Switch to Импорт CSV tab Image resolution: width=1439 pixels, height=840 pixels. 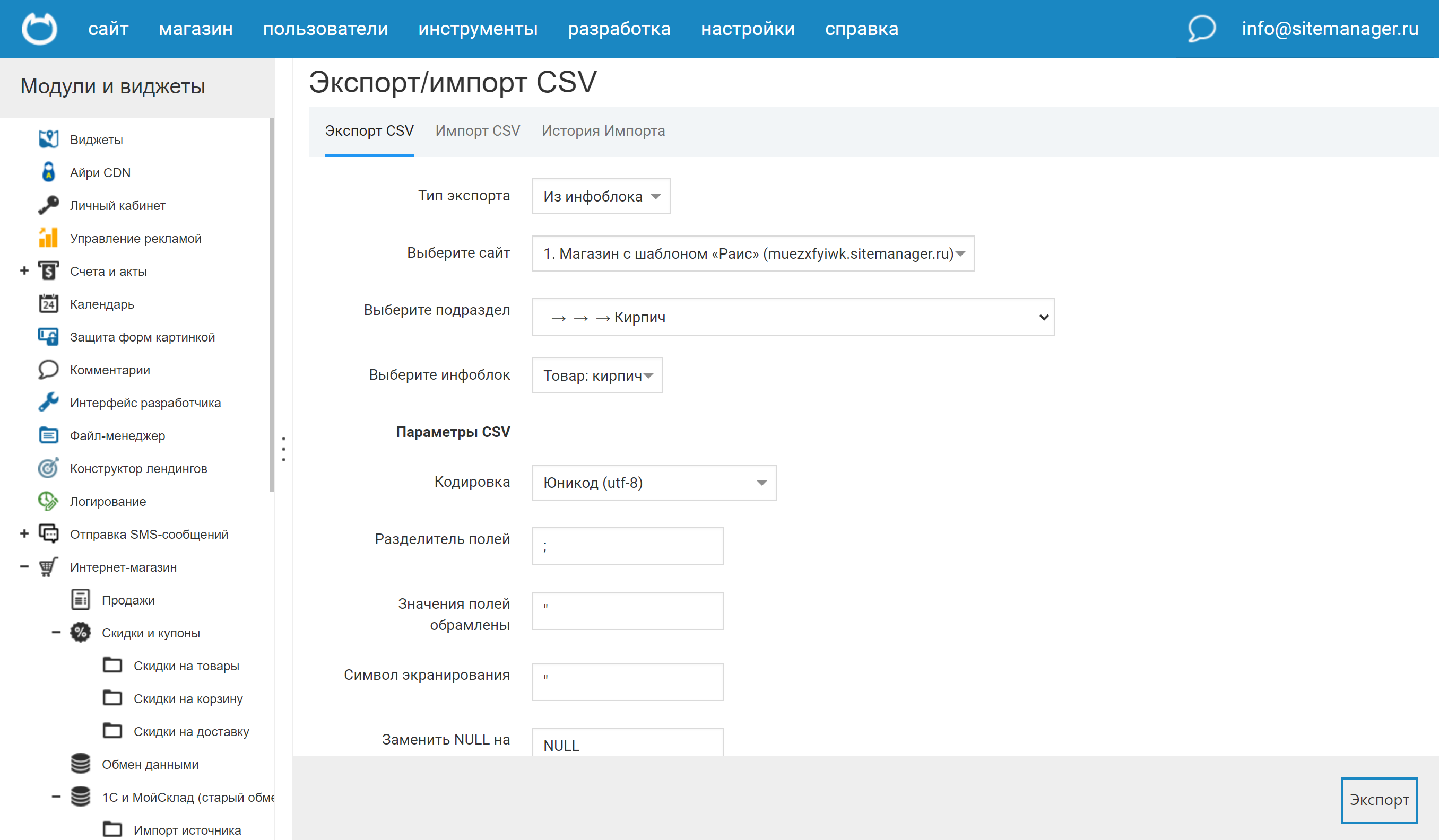pos(478,130)
